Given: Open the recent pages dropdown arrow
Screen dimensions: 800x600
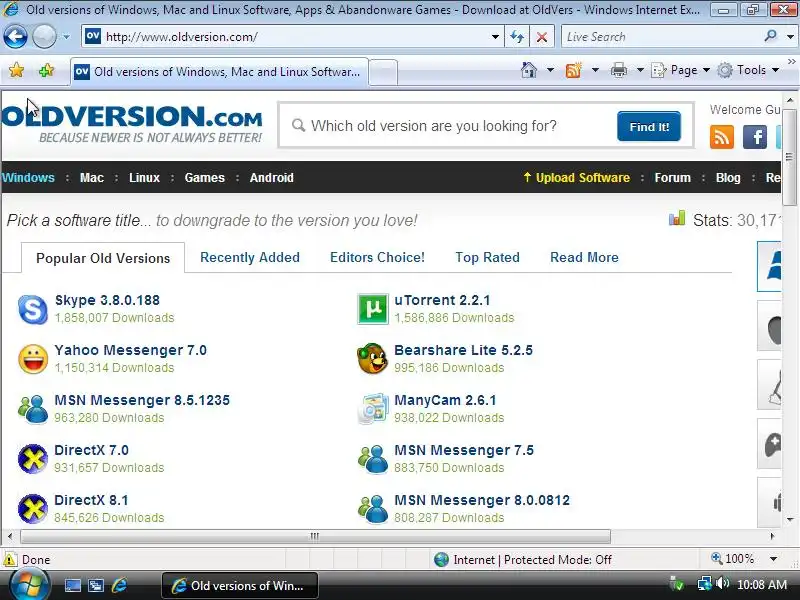Looking at the screenshot, I should coord(66,37).
